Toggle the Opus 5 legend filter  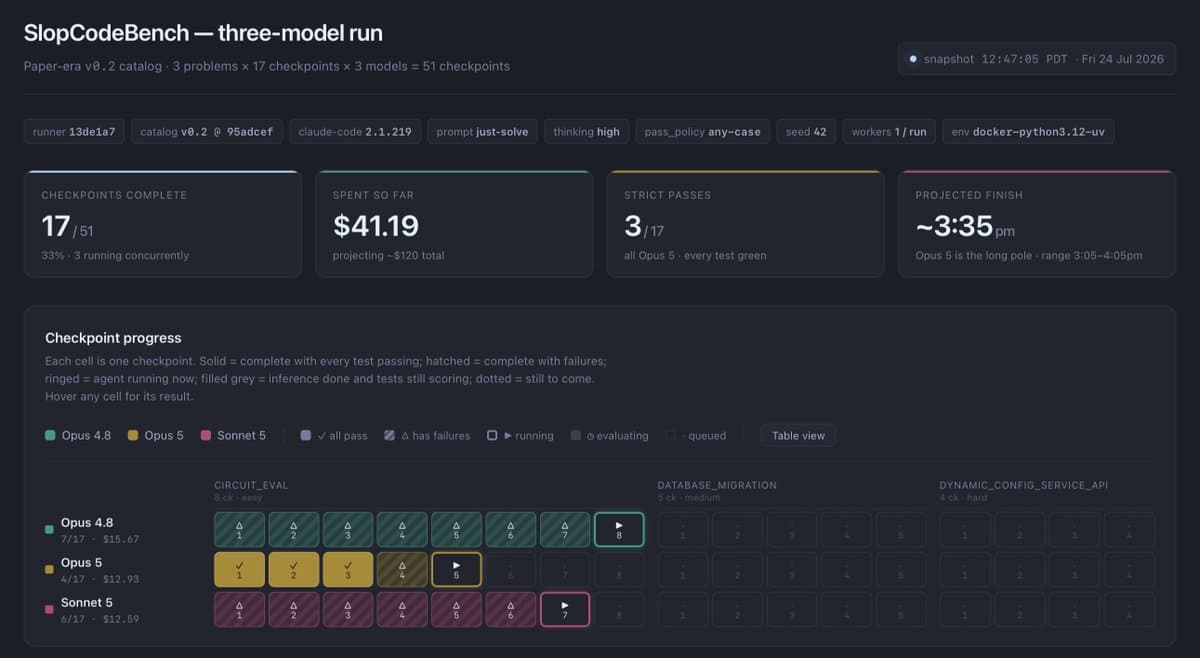(155, 436)
